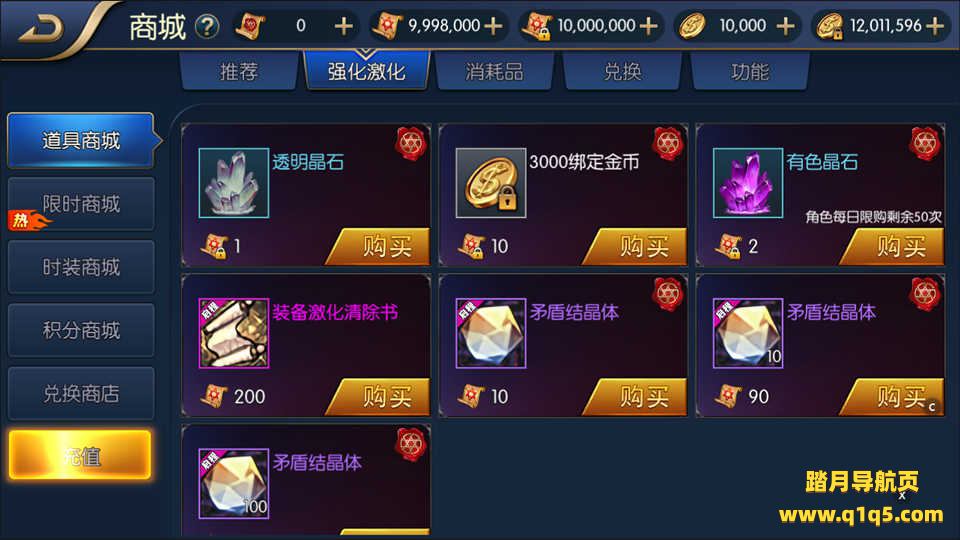Switch to the 消耗品 tab
This screenshot has width=960, height=540.
pyautogui.click(x=494, y=72)
